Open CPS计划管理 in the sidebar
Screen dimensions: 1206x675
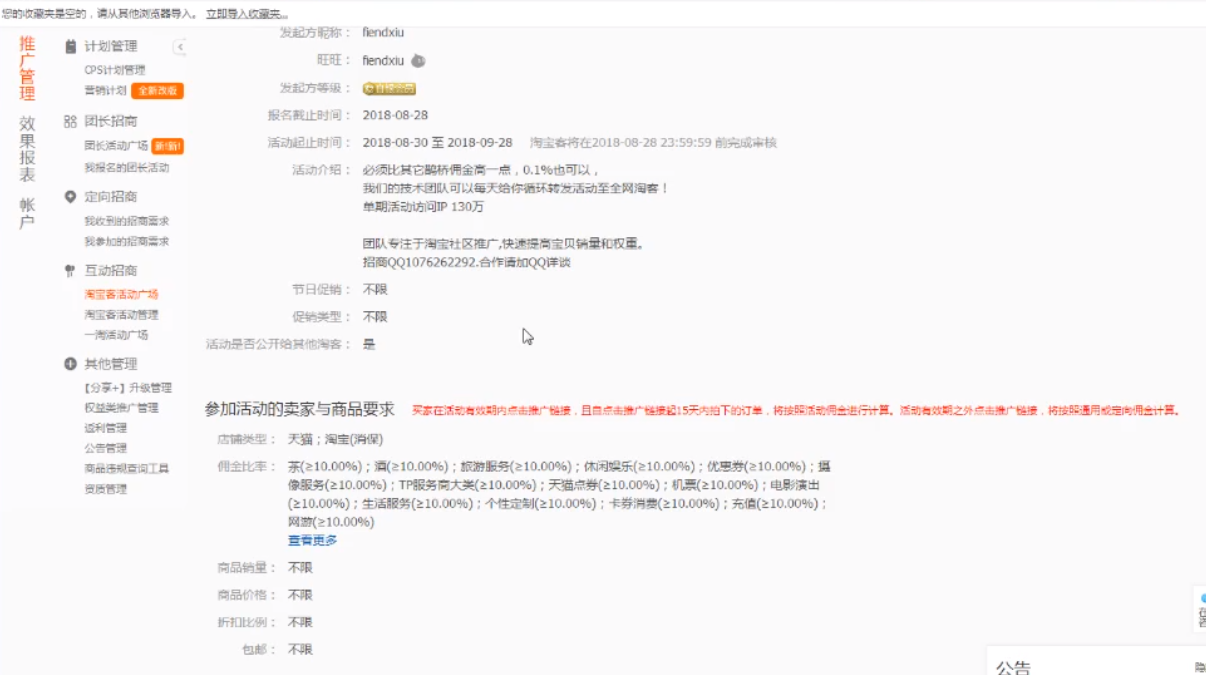115,70
